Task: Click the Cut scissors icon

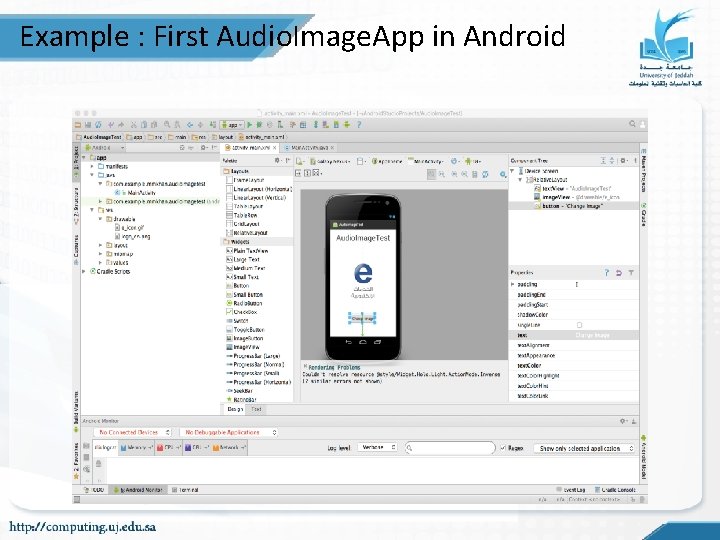Action: tap(134, 124)
